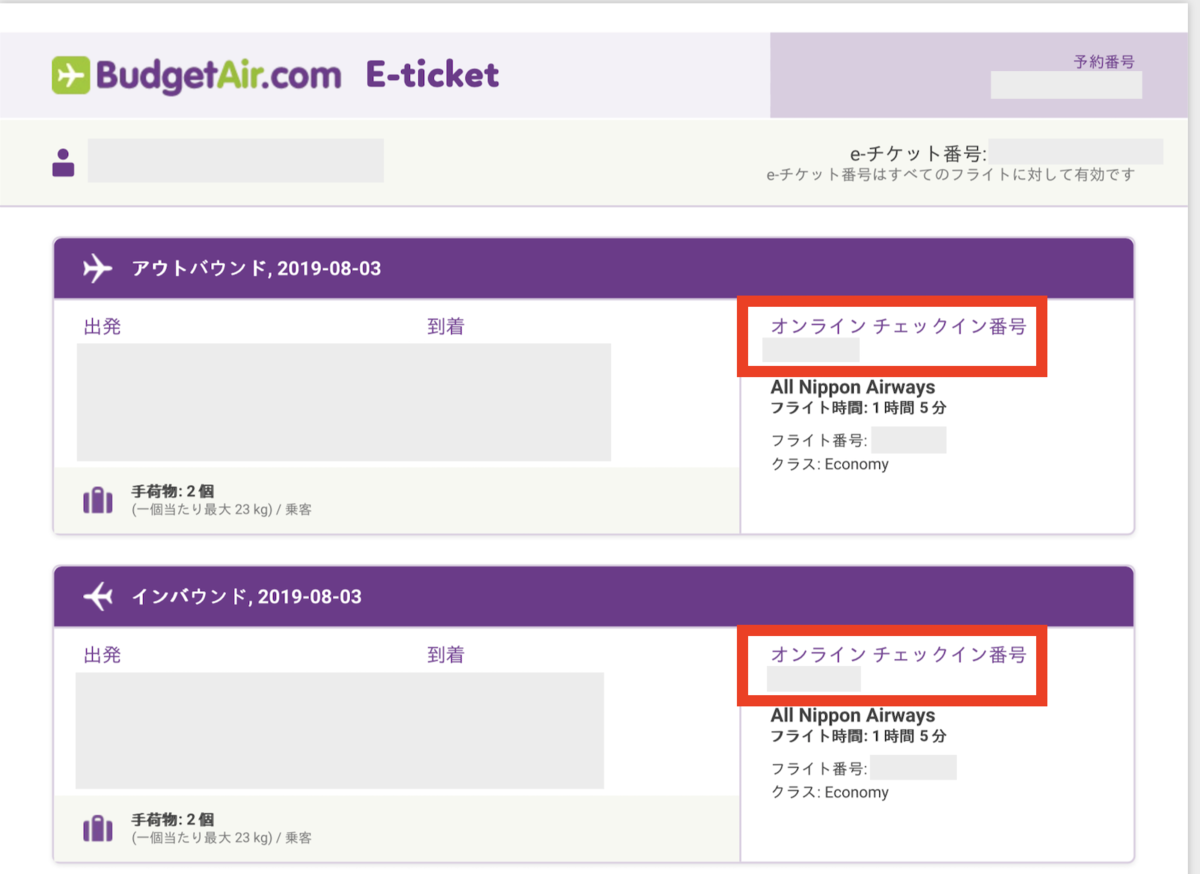Image resolution: width=1200 pixels, height=874 pixels.
Task: Click inbound オンライン チェックイン番号 label
Action: (898, 654)
